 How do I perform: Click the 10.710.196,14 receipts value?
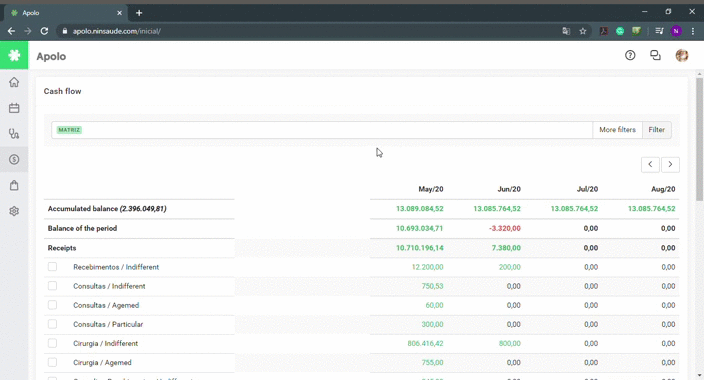[419, 248]
